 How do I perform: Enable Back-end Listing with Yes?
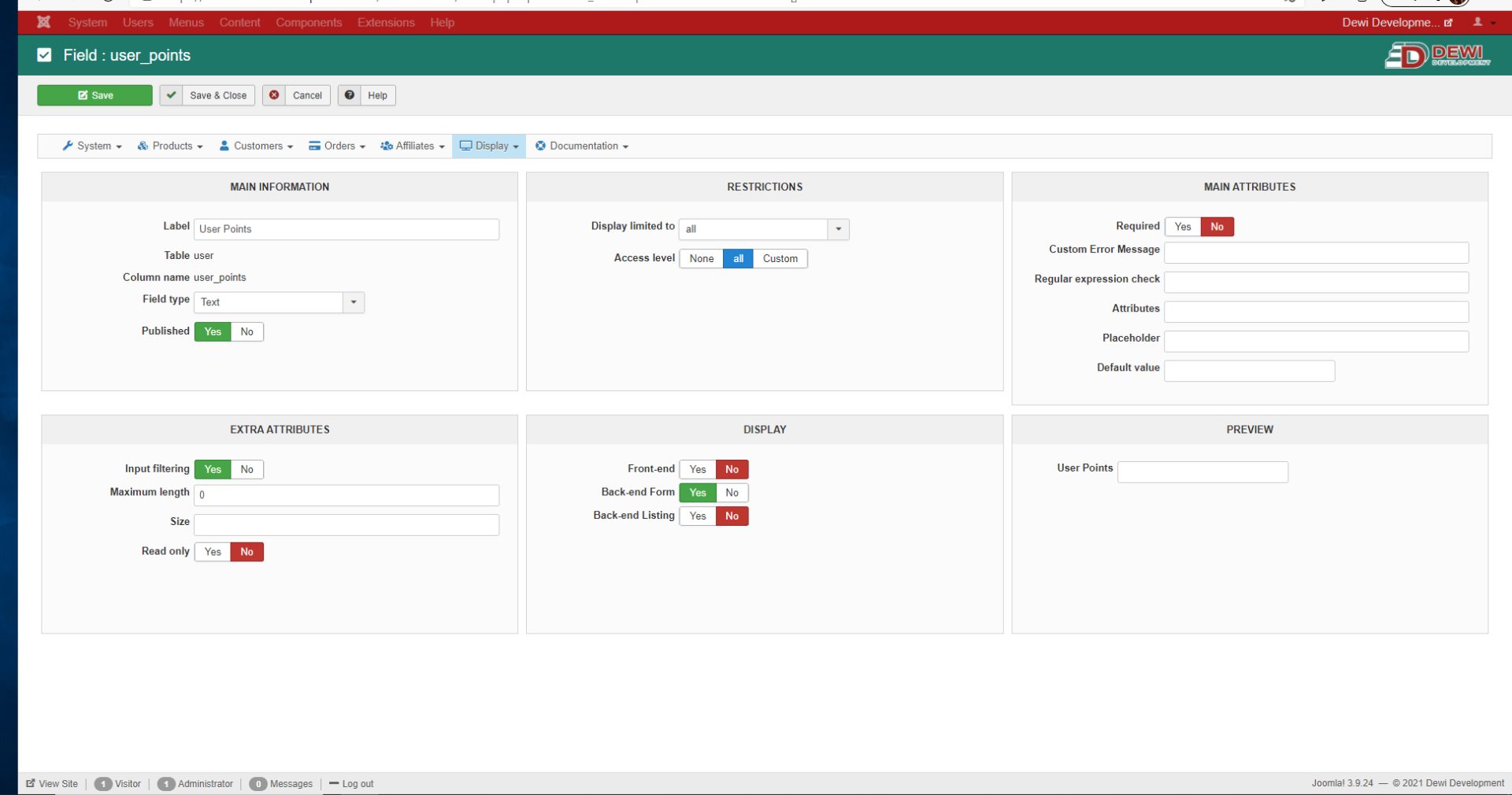[x=698, y=516]
